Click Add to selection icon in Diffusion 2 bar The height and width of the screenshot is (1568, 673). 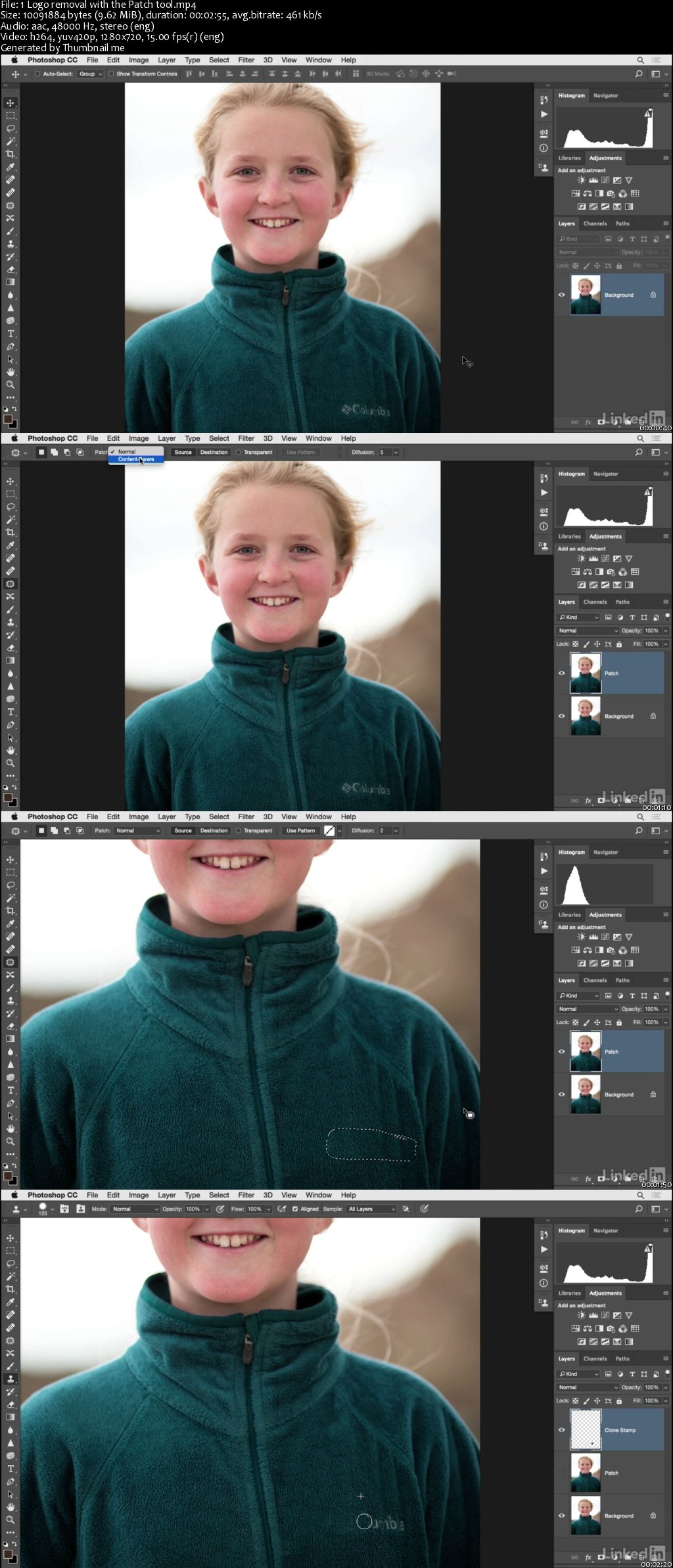(x=54, y=830)
